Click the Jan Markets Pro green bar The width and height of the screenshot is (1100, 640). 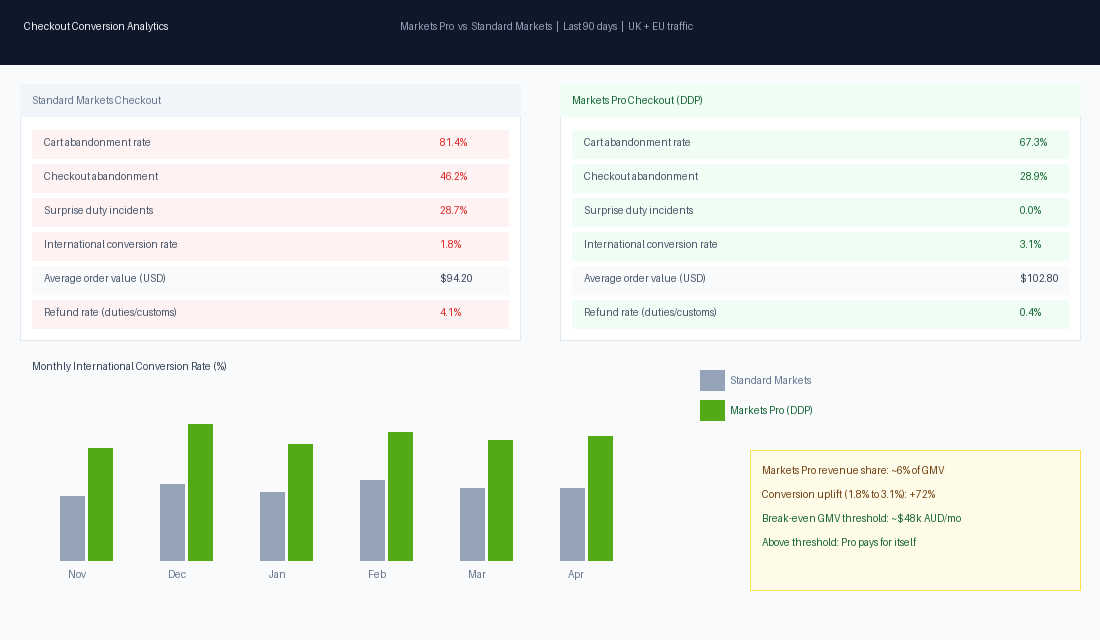(x=300, y=502)
